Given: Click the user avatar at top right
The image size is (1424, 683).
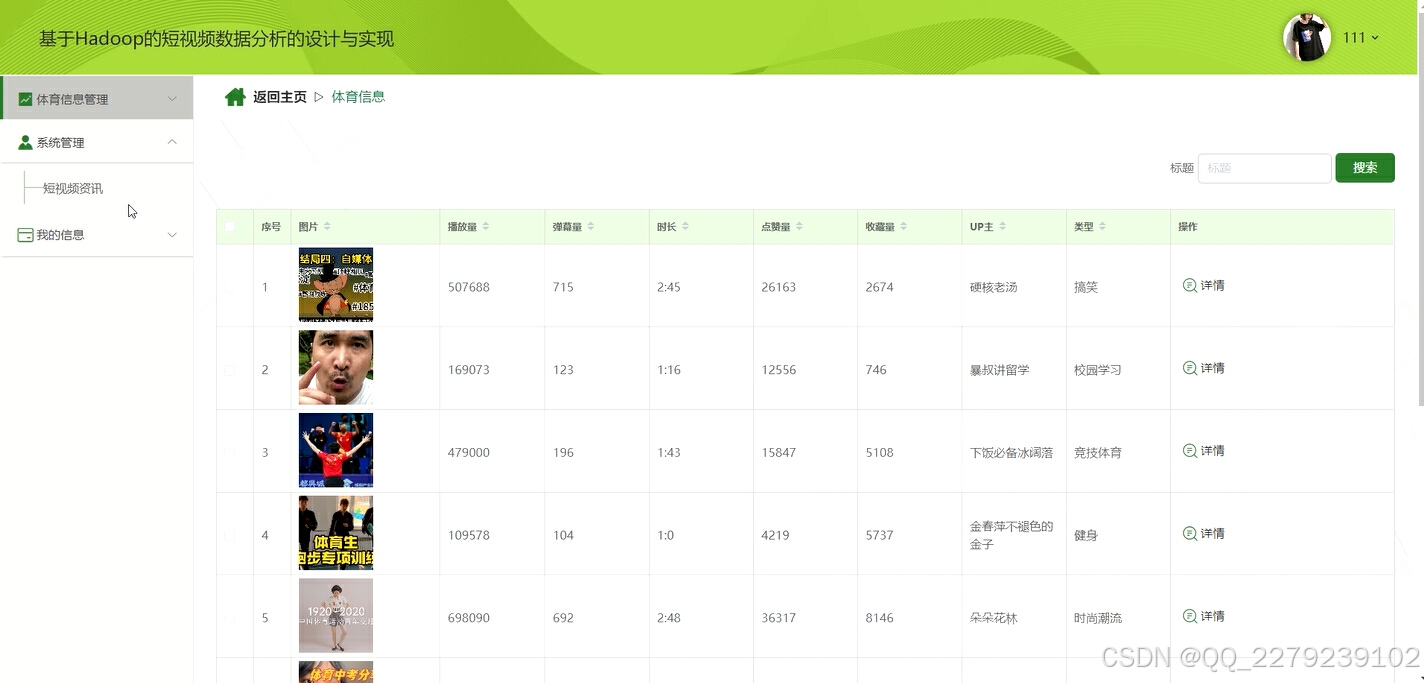Looking at the screenshot, I should pos(1307,37).
